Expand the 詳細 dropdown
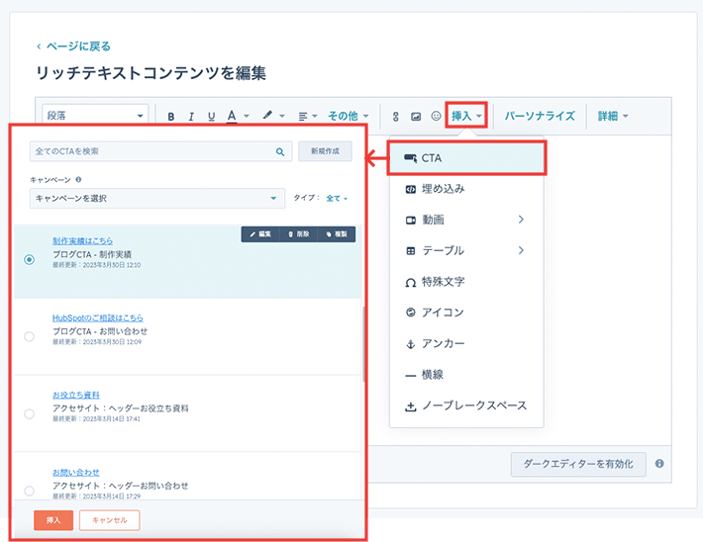Viewport: 703px width, 542px height. coord(613,116)
